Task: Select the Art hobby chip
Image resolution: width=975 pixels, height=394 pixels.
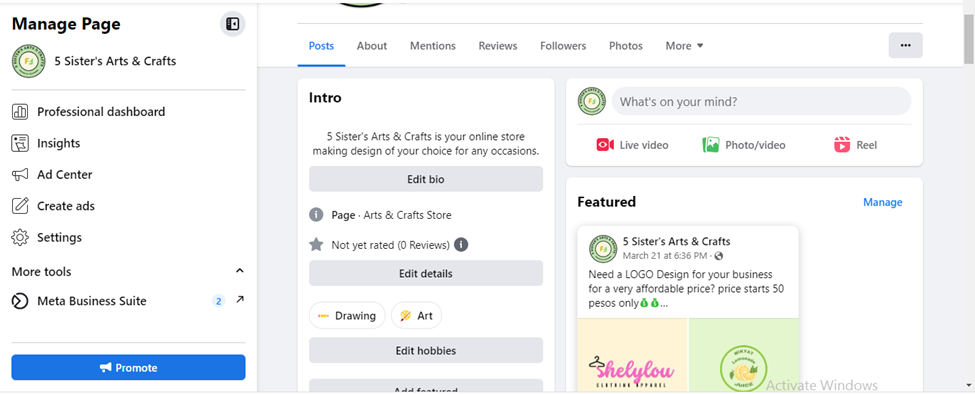Action: (417, 316)
